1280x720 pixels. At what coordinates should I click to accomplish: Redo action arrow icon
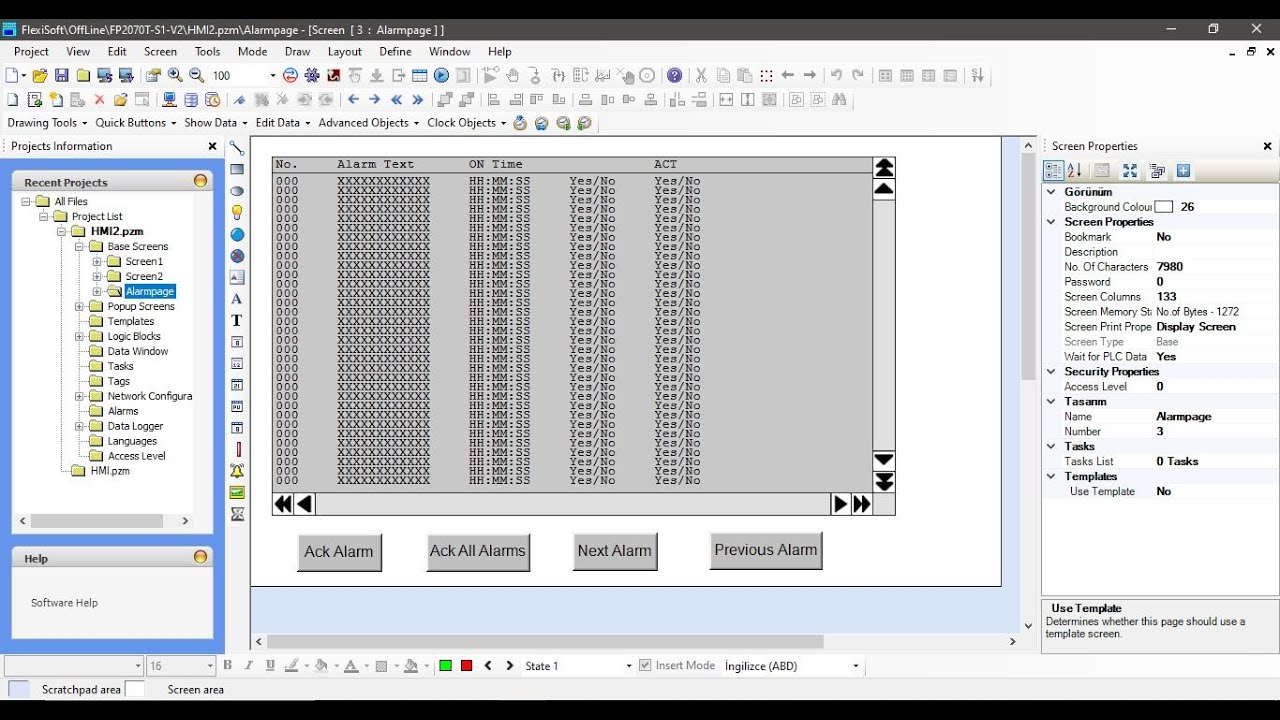coord(857,75)
